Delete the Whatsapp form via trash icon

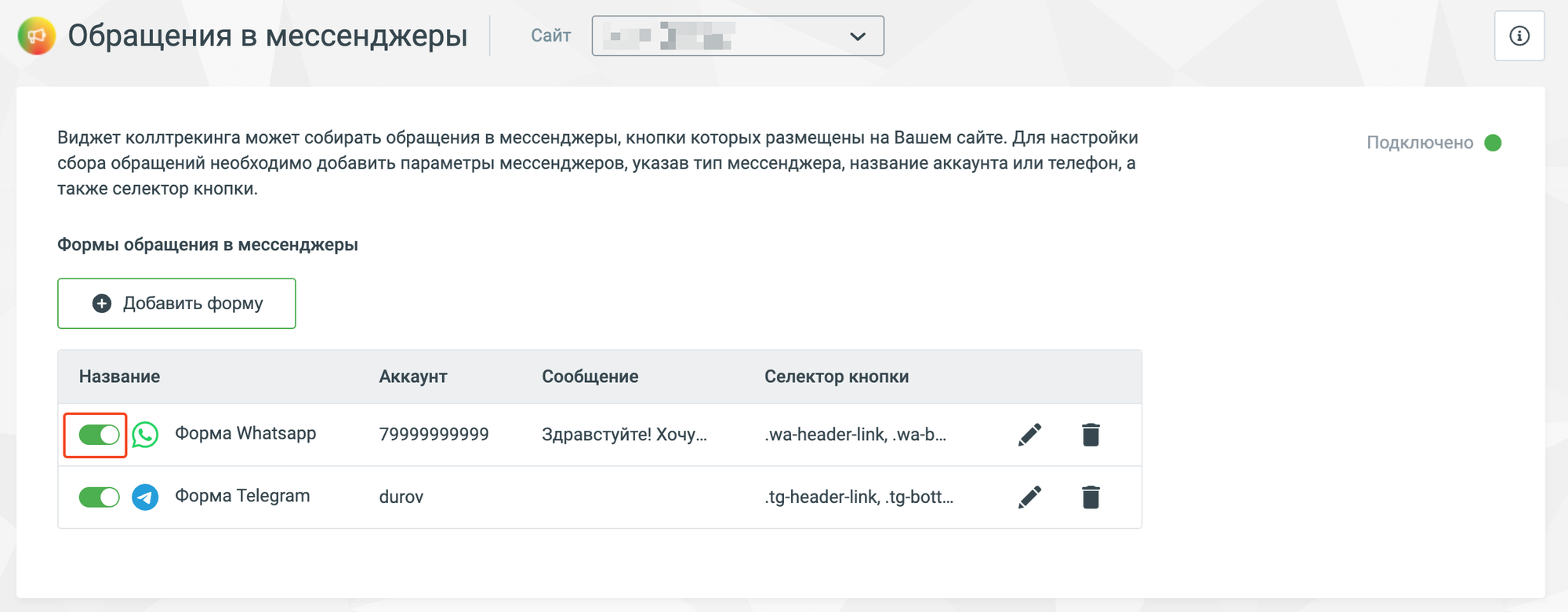pyautogui.click(x=1091, y=435)
